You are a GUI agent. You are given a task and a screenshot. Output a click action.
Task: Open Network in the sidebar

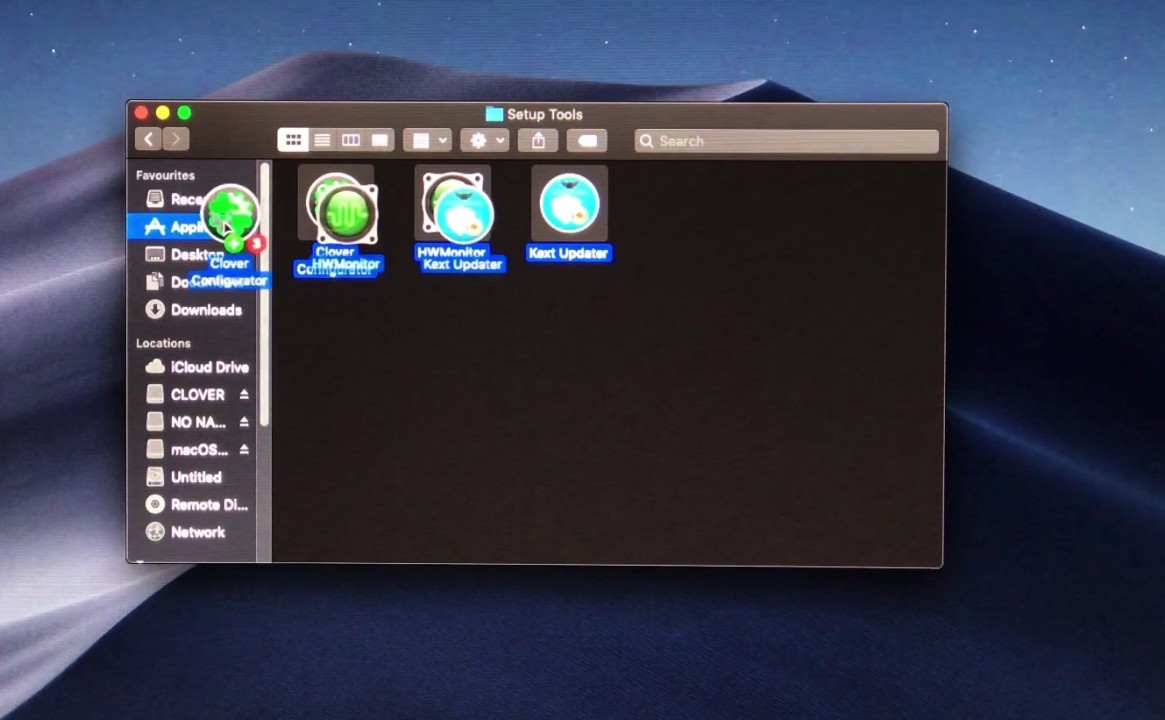[x=192, y=532]
